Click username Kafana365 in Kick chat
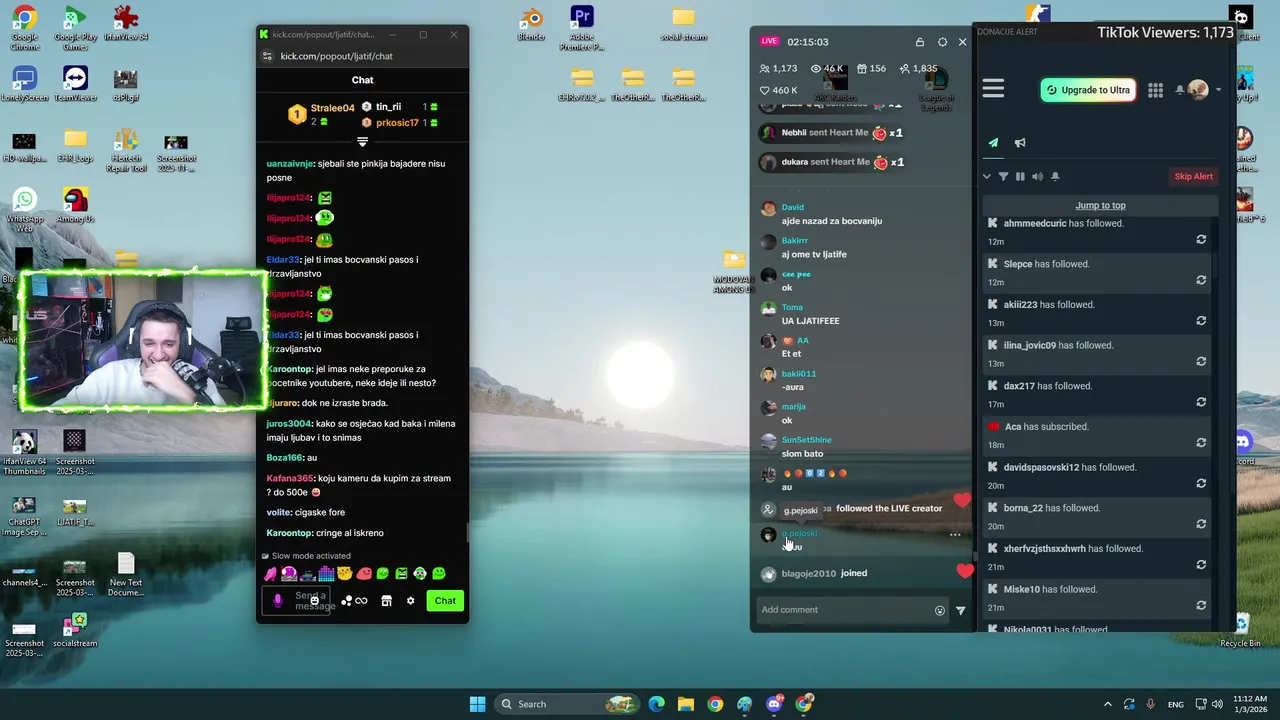 289,478
